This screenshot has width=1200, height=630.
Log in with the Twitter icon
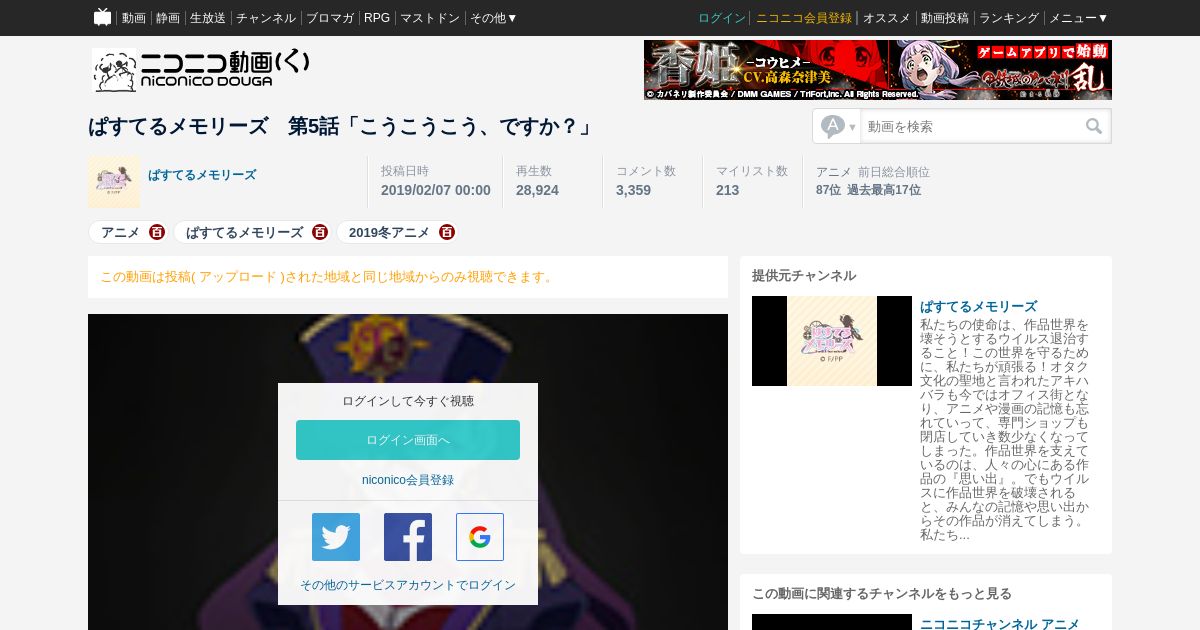click(x=336, y=537)
